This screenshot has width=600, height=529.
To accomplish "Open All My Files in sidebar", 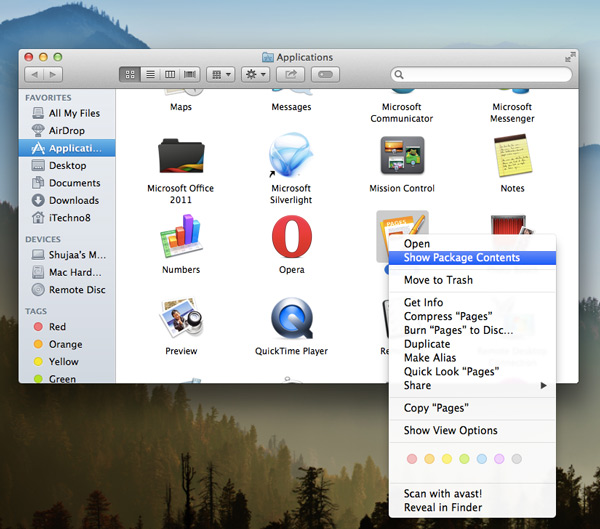I will pyautogui.click(x=67, y=113).
